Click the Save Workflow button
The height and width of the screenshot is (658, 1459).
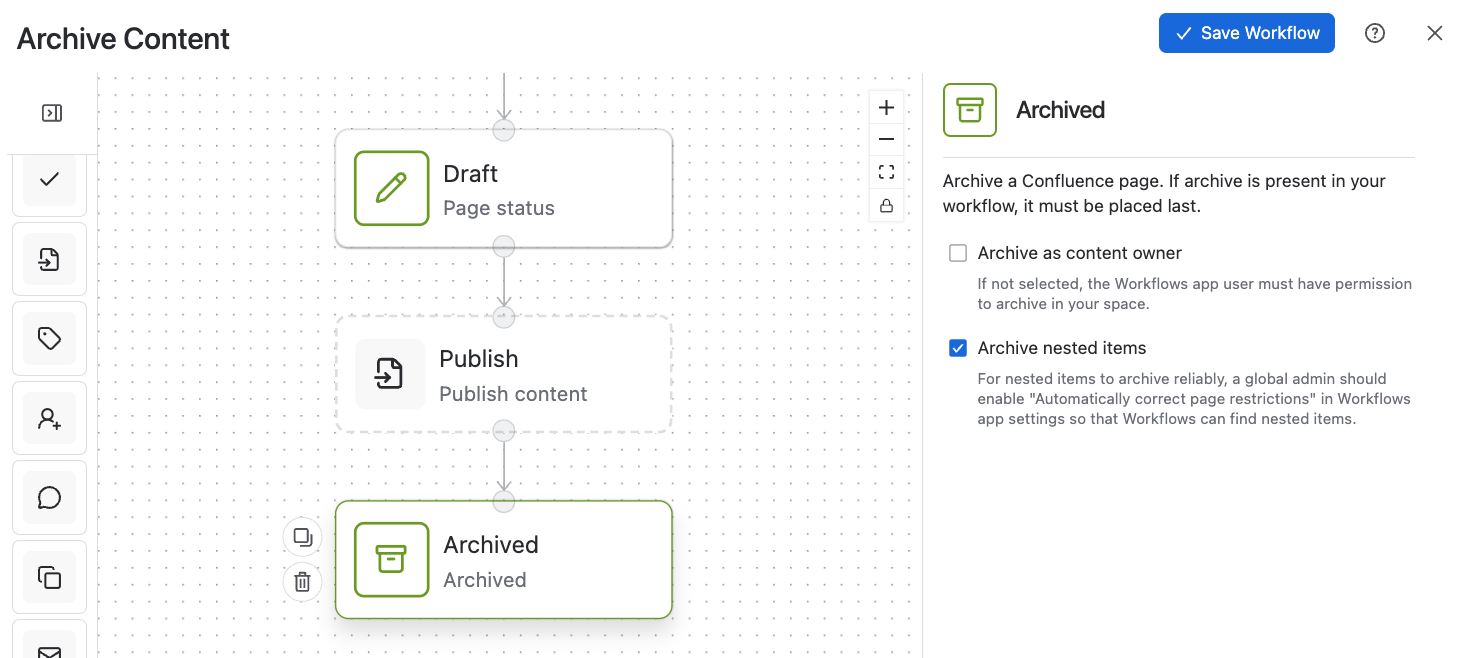point(1246,33)
